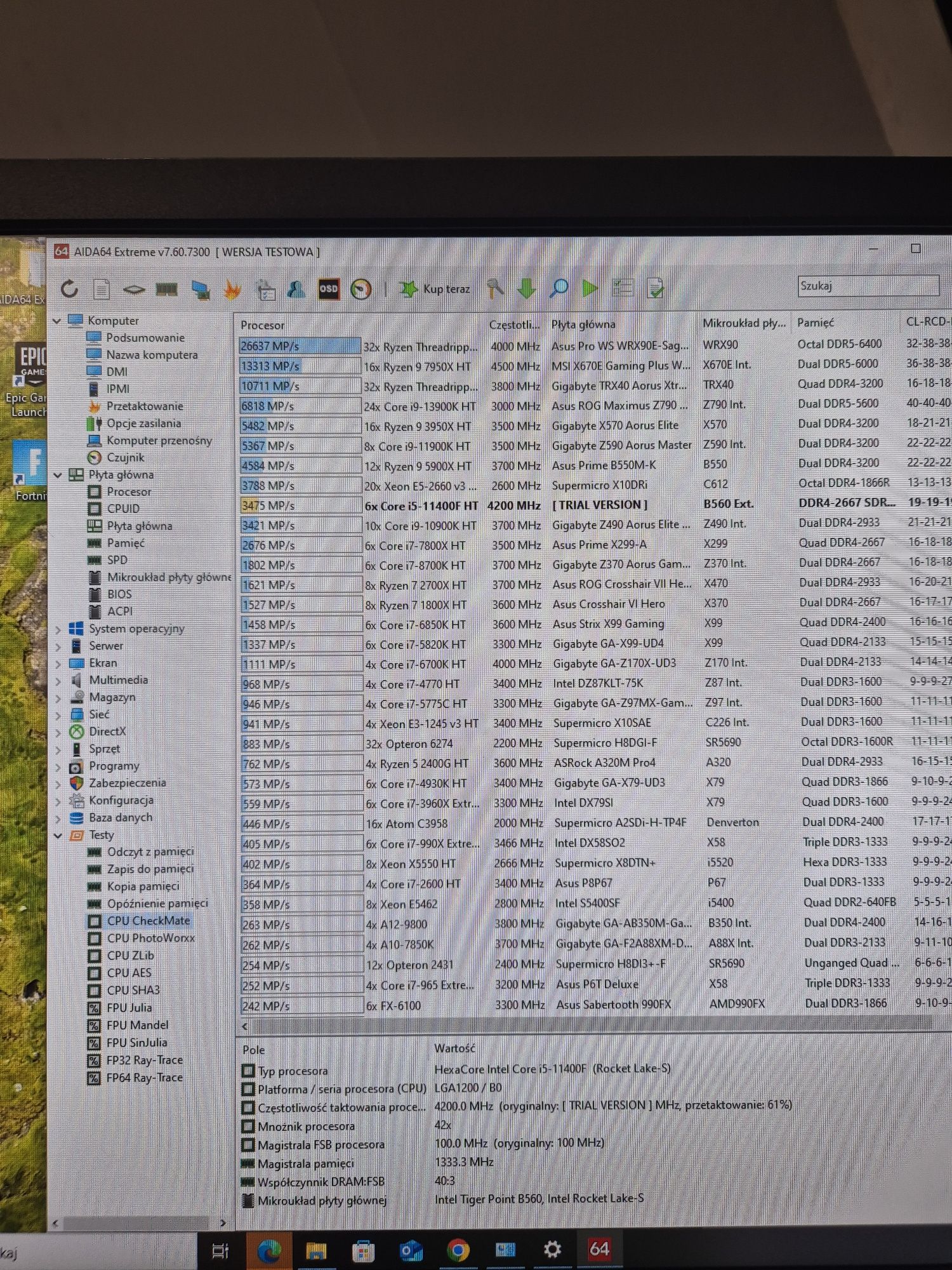Expand the Serwer tree node
This screenshot has width=952, height=1270.
pyautogui.click(x=58, y=646)
